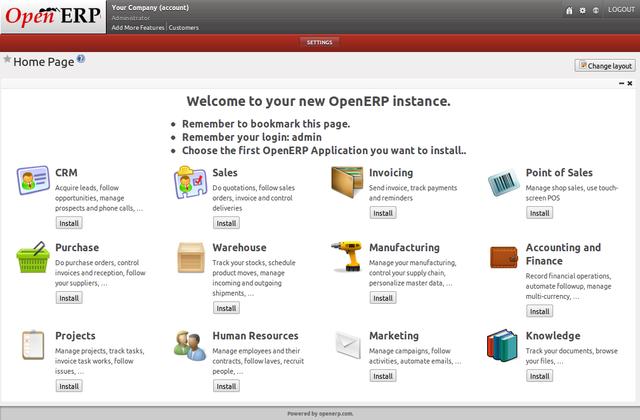640x420 pixels.
Task: Click the Invoicing heading text
Action: (391, 173)
